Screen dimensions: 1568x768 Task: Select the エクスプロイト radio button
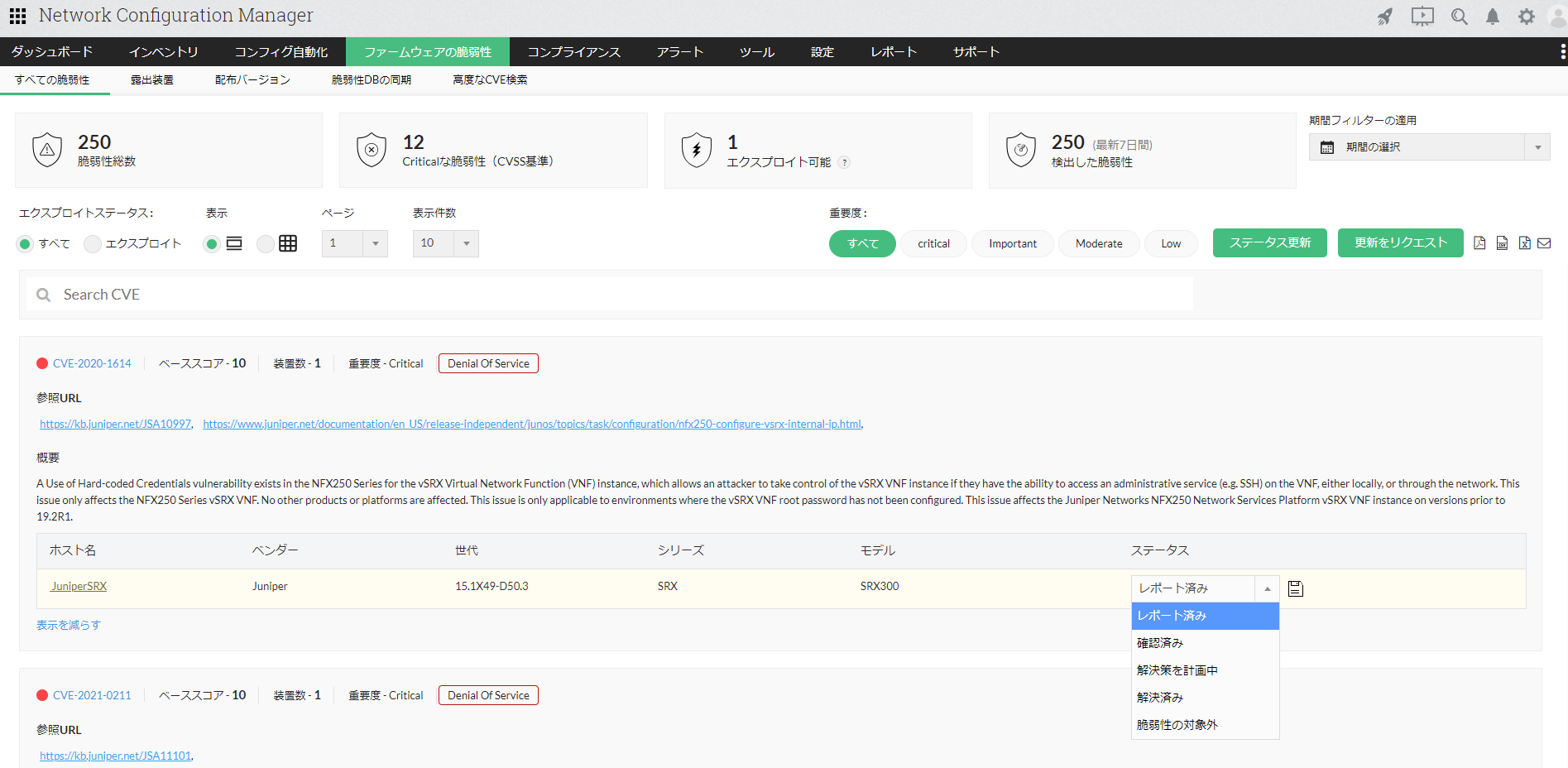pos(93,244)
